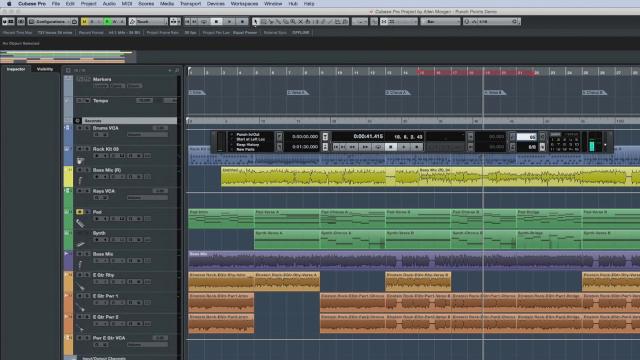This screenshot has height=360, width=640.
Task: Solo the Bass Mic (R) track
Action: (87, 170)
